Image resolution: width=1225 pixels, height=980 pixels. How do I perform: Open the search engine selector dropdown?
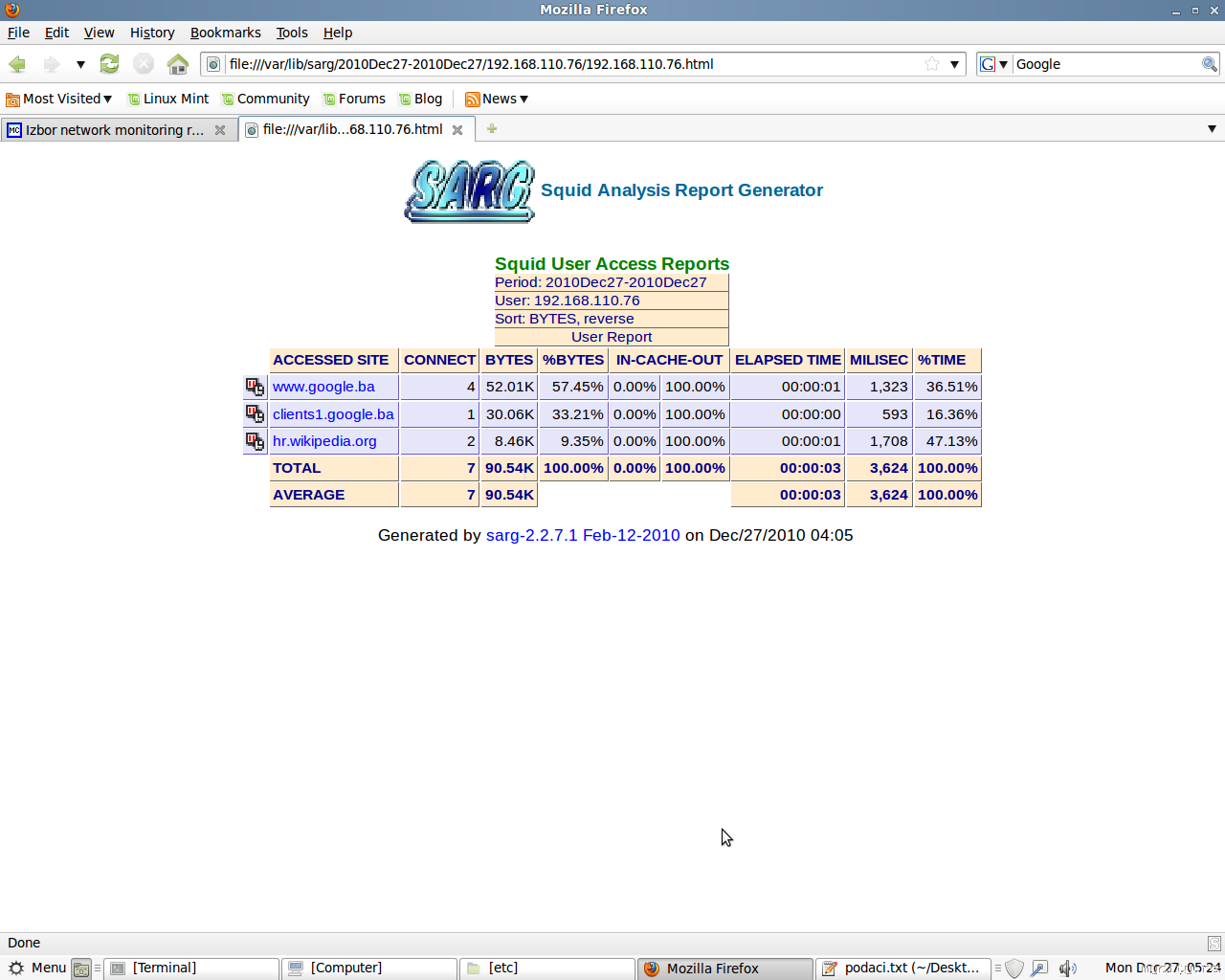pos(994,64)
